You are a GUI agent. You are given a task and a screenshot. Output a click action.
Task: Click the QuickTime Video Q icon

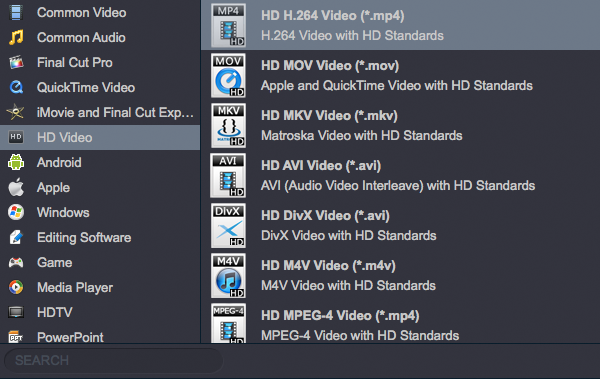coord(16,87)
